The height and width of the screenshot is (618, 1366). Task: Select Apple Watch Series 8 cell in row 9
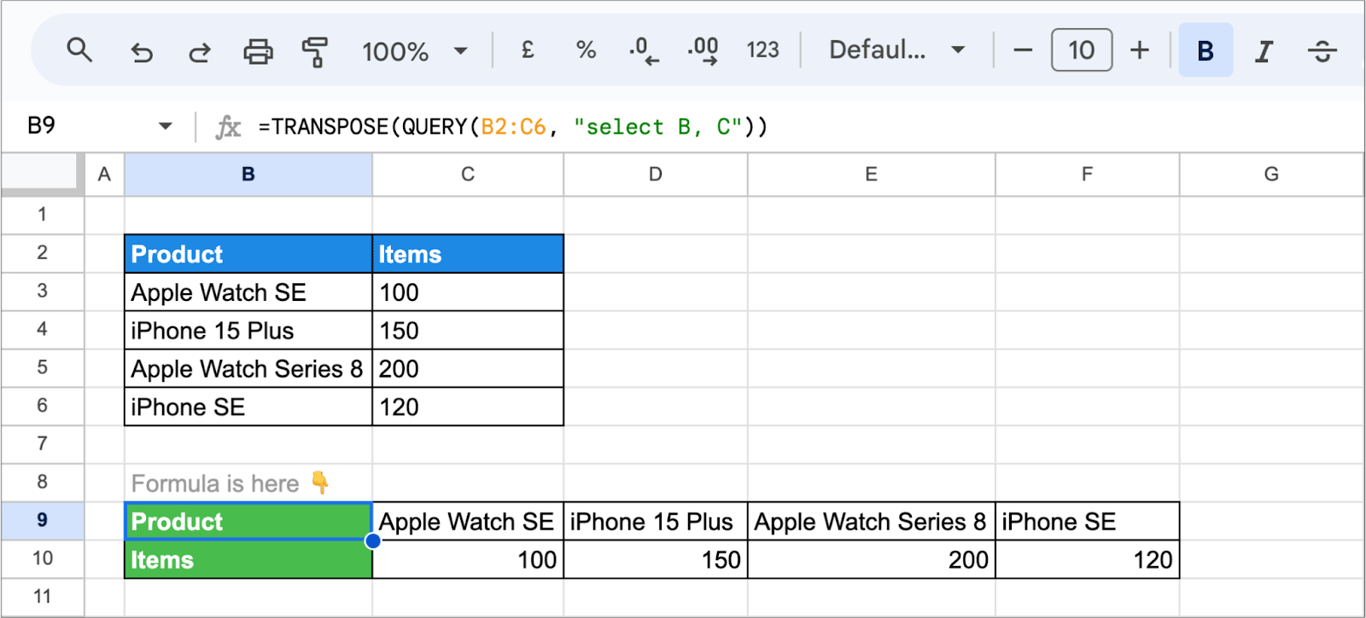coord(871,521)
